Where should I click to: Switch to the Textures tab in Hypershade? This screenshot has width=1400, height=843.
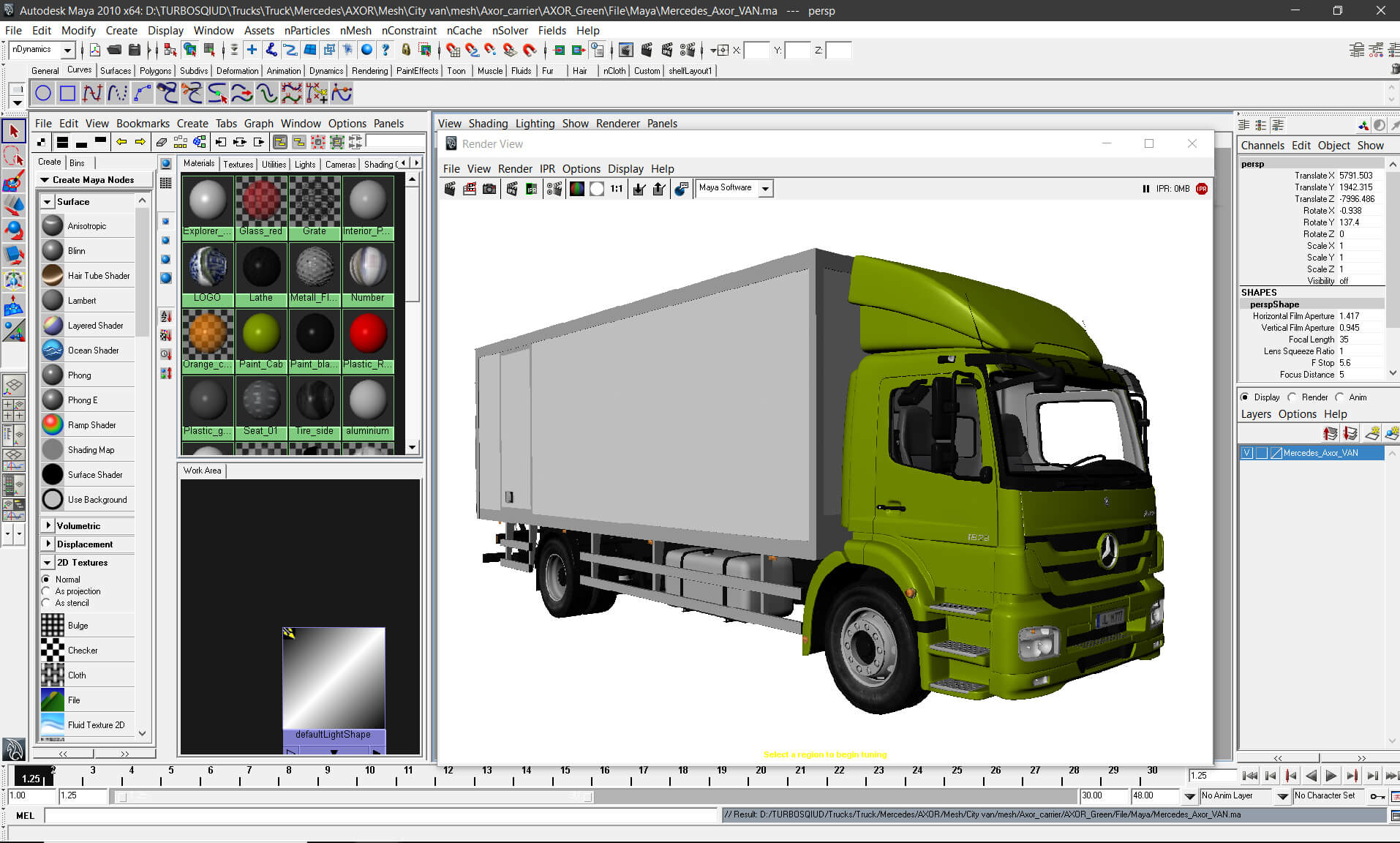click(238, 164)
